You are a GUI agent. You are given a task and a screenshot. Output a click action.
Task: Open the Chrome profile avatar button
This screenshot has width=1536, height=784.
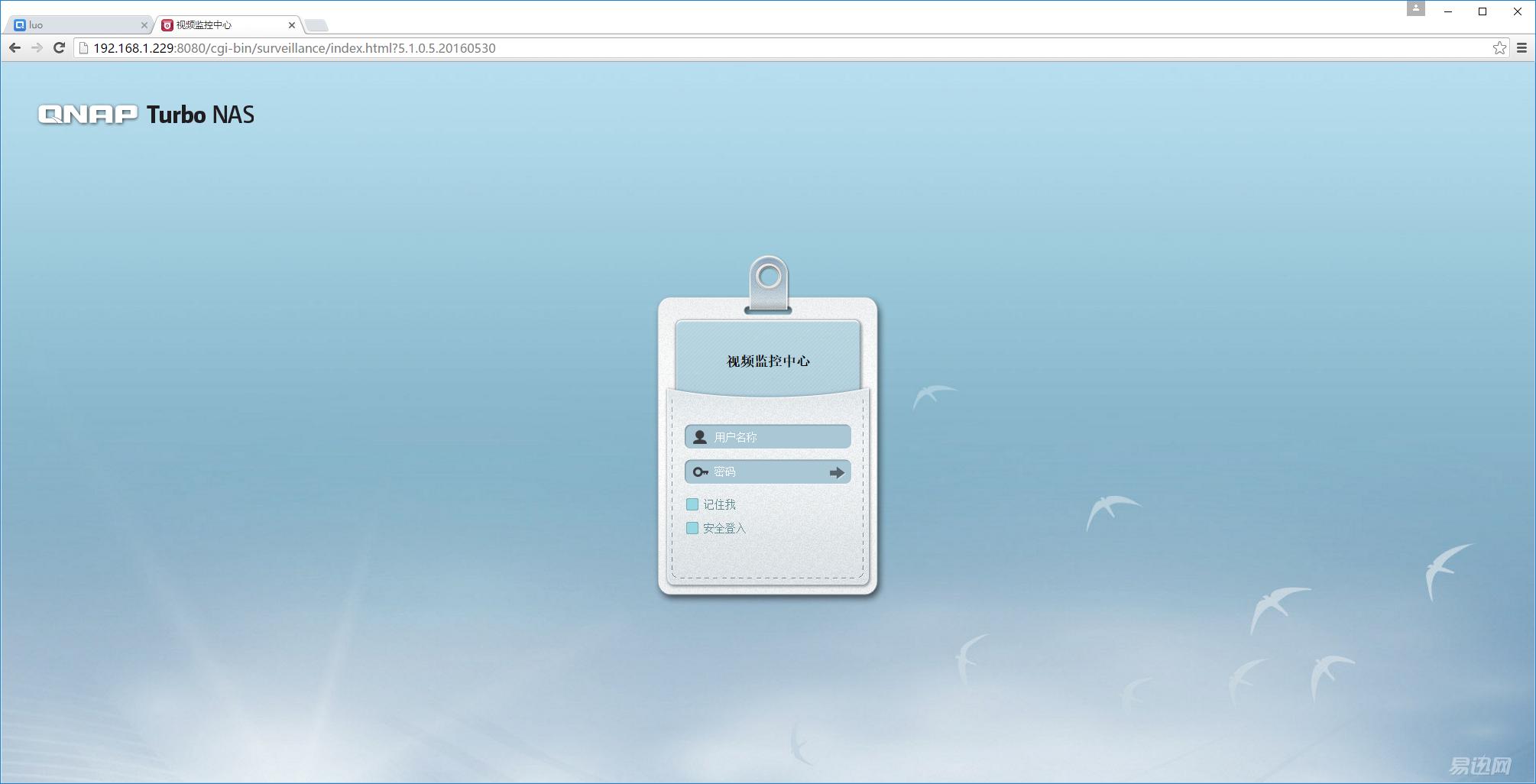pos(1416,8)
